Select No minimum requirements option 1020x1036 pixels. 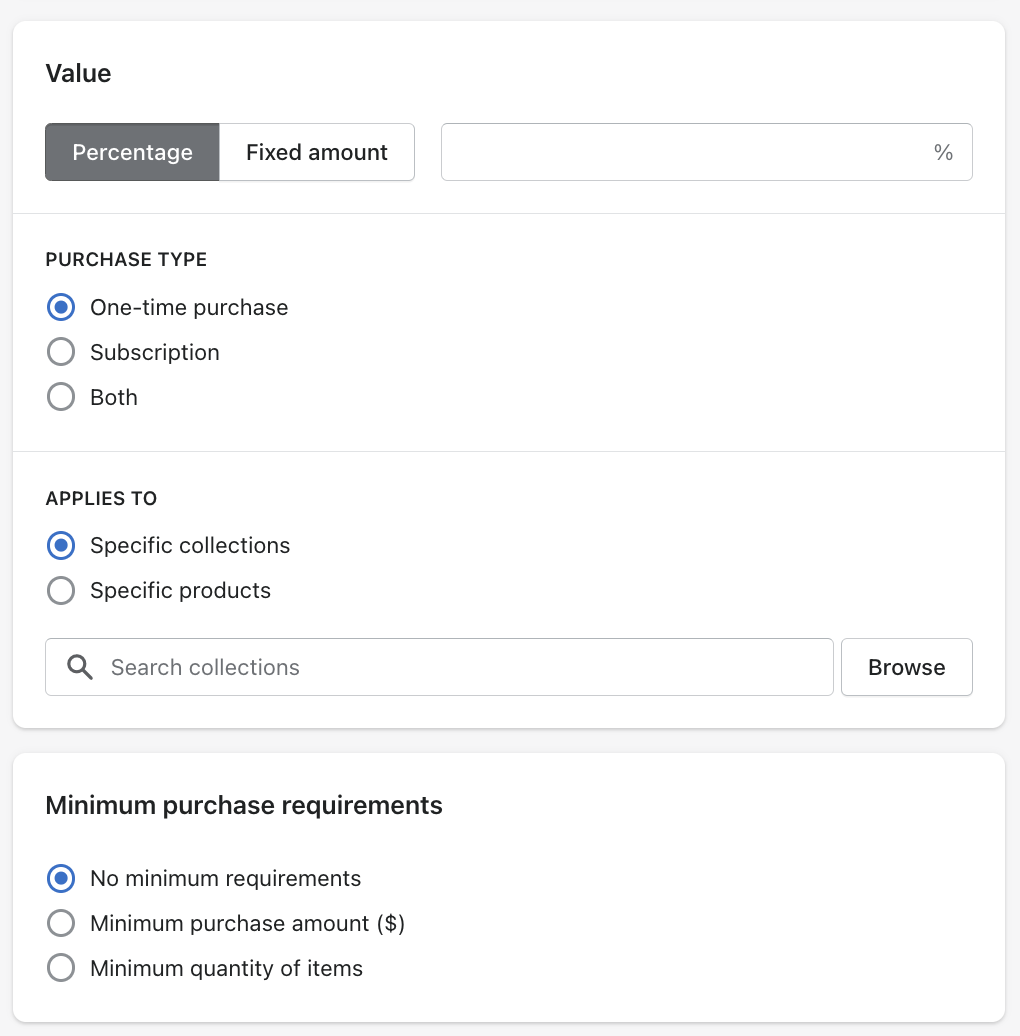pos(61,879)
